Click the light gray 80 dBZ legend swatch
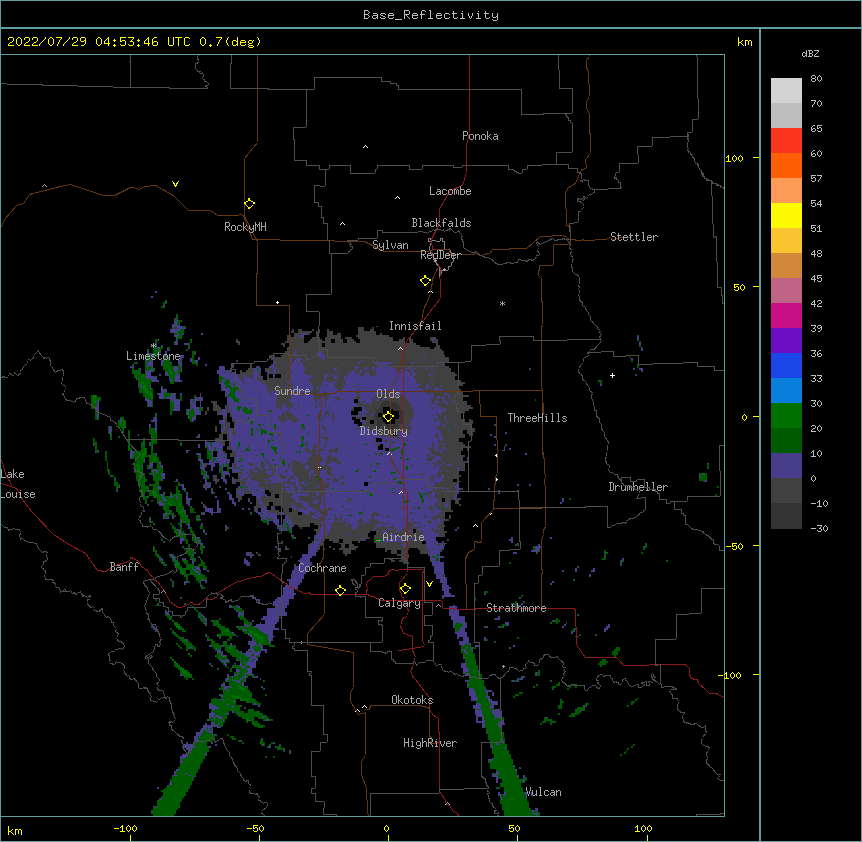Image resolution: width=862 pixels, height=842 pixels. [786, 90]
